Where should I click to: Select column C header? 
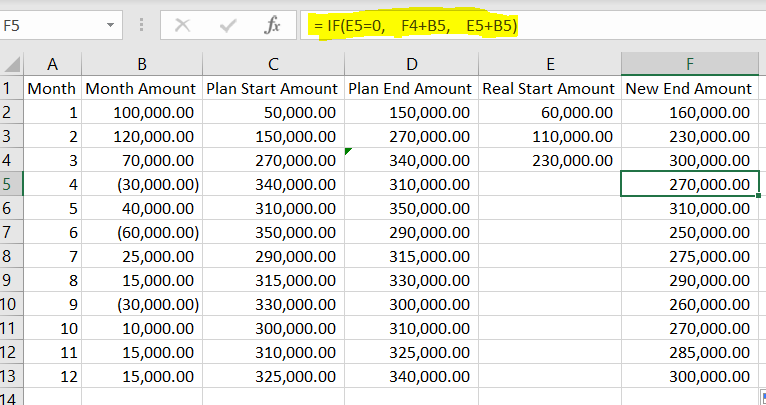tap(273, 64)
